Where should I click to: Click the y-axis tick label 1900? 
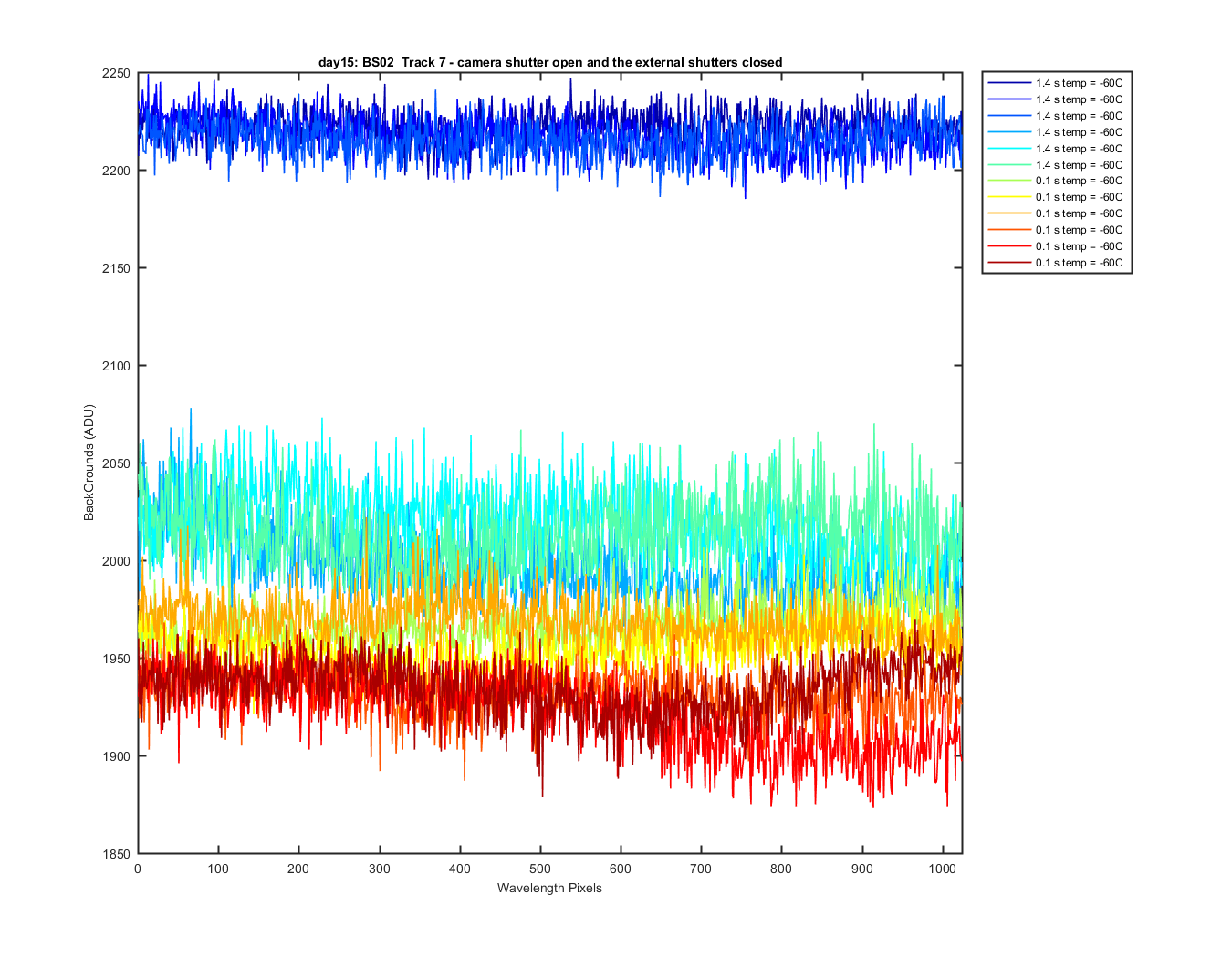[x=116, y=756]
